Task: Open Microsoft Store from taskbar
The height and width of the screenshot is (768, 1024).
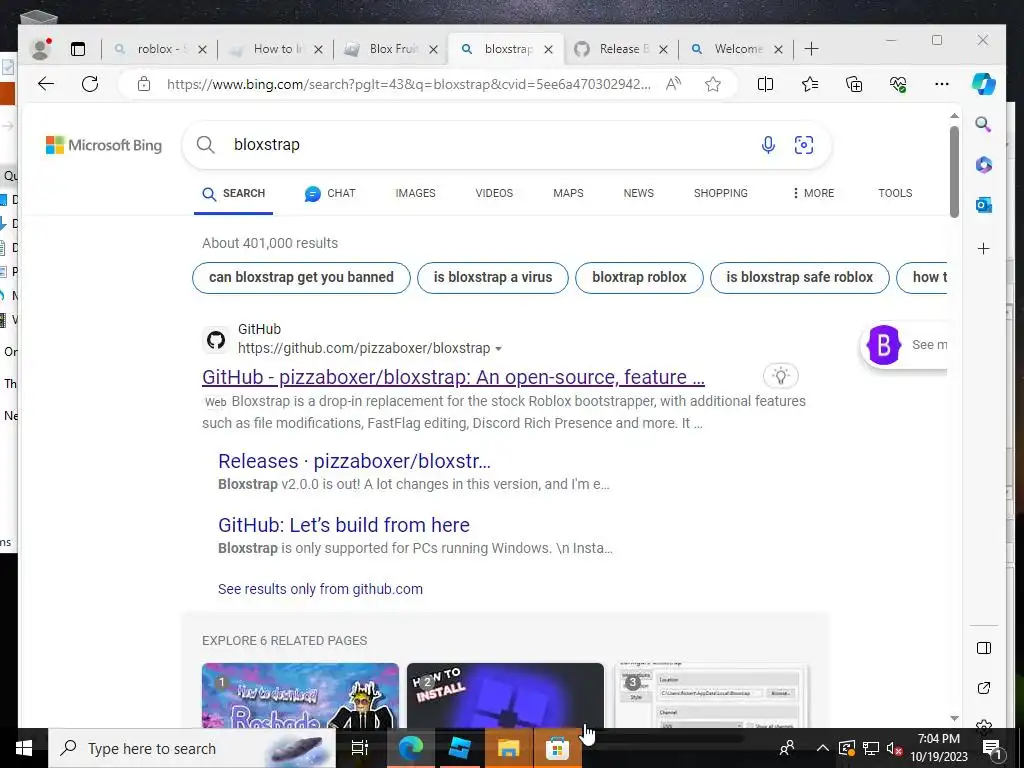Action: click(557, 748)
